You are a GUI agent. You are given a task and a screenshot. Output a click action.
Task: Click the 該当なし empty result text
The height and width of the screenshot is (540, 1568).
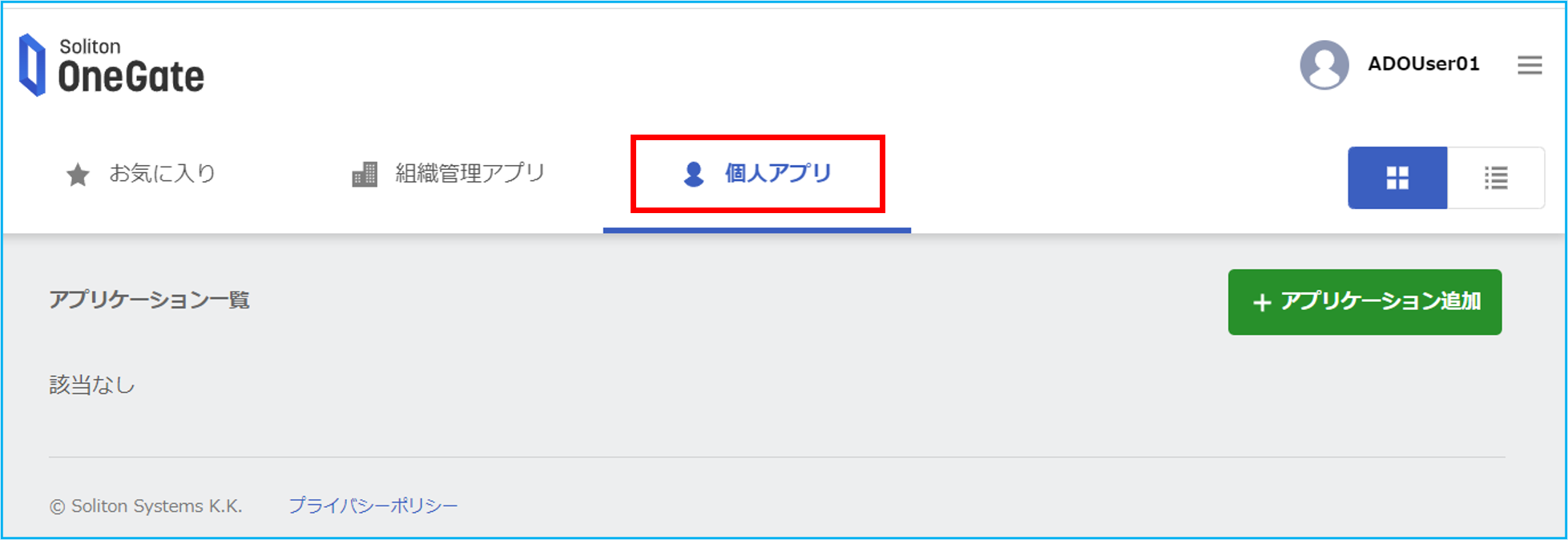click(92, 385)
